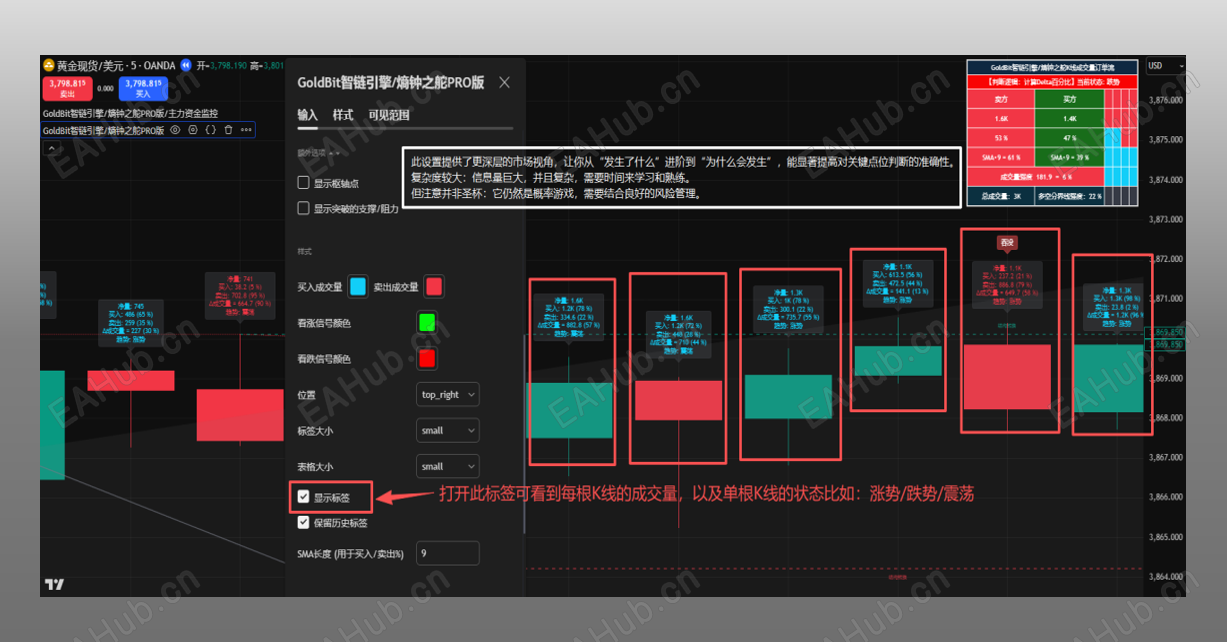Screen dimensions: 1227x642
Task: Open the 看跌信号颜色 red swatch
Action: 427,358
